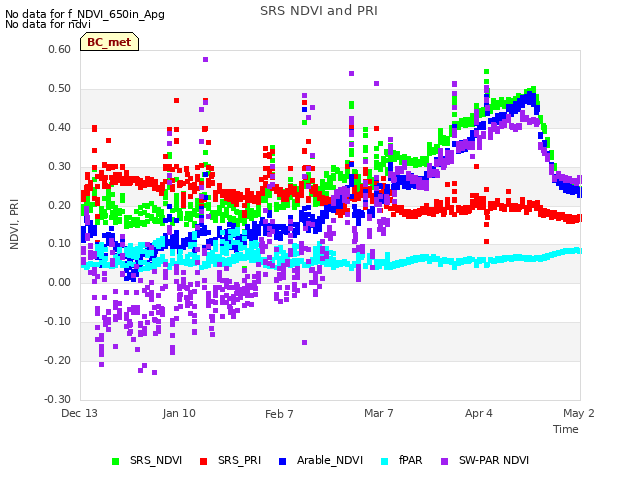Click the Time x-axis label
Viewport: 640px width, 480px height.
tap(566, 429)
